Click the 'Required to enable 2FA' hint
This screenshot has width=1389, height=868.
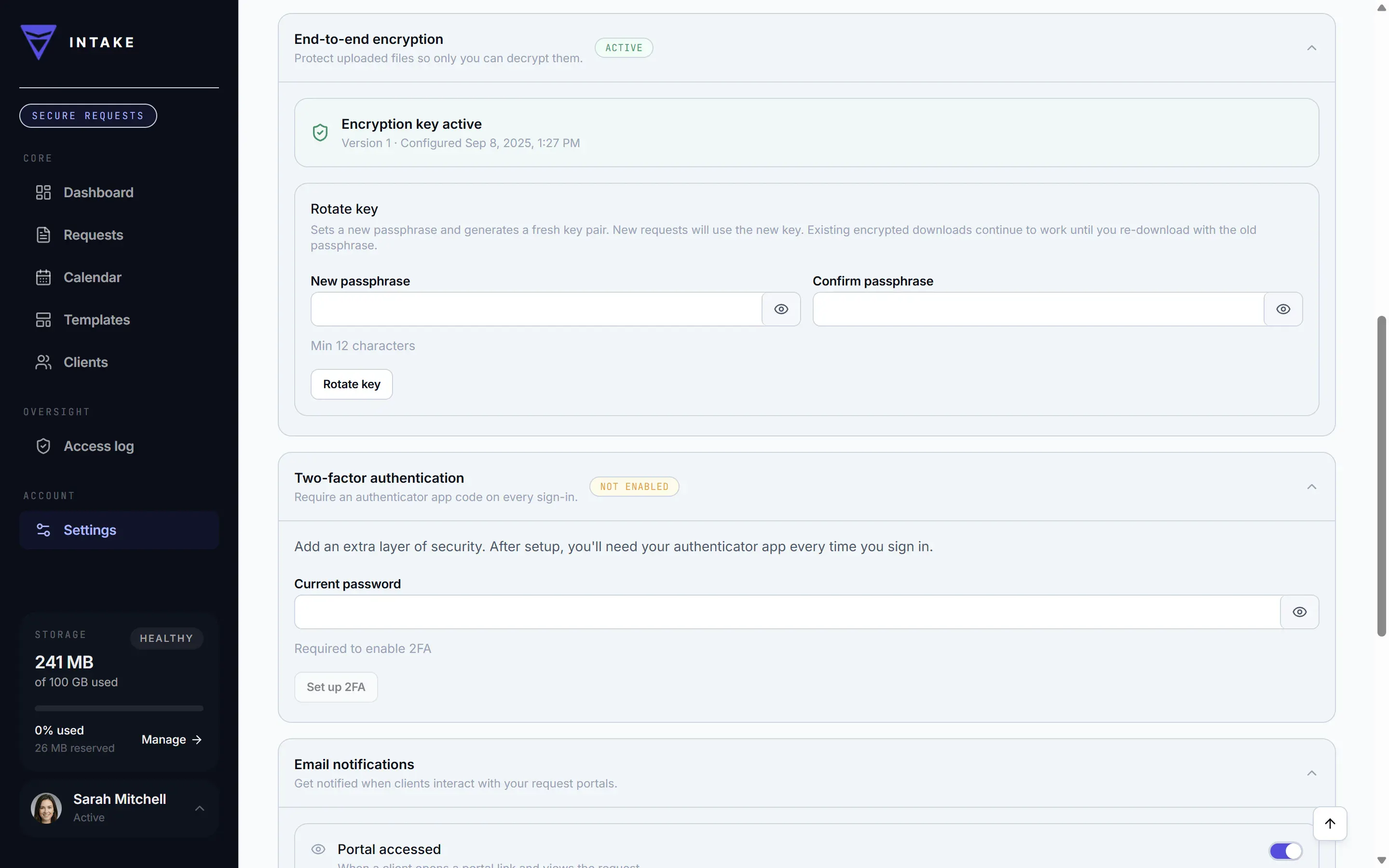click(x=362, y=649)
